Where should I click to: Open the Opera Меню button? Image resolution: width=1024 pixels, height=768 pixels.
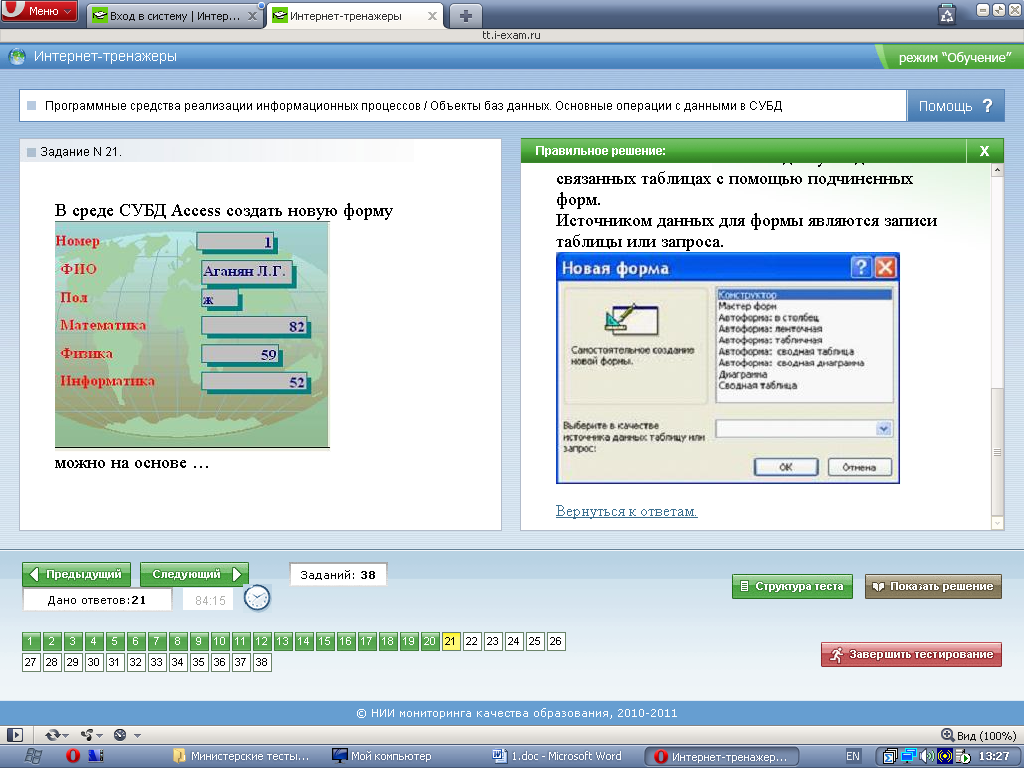(x=39, y=11)
